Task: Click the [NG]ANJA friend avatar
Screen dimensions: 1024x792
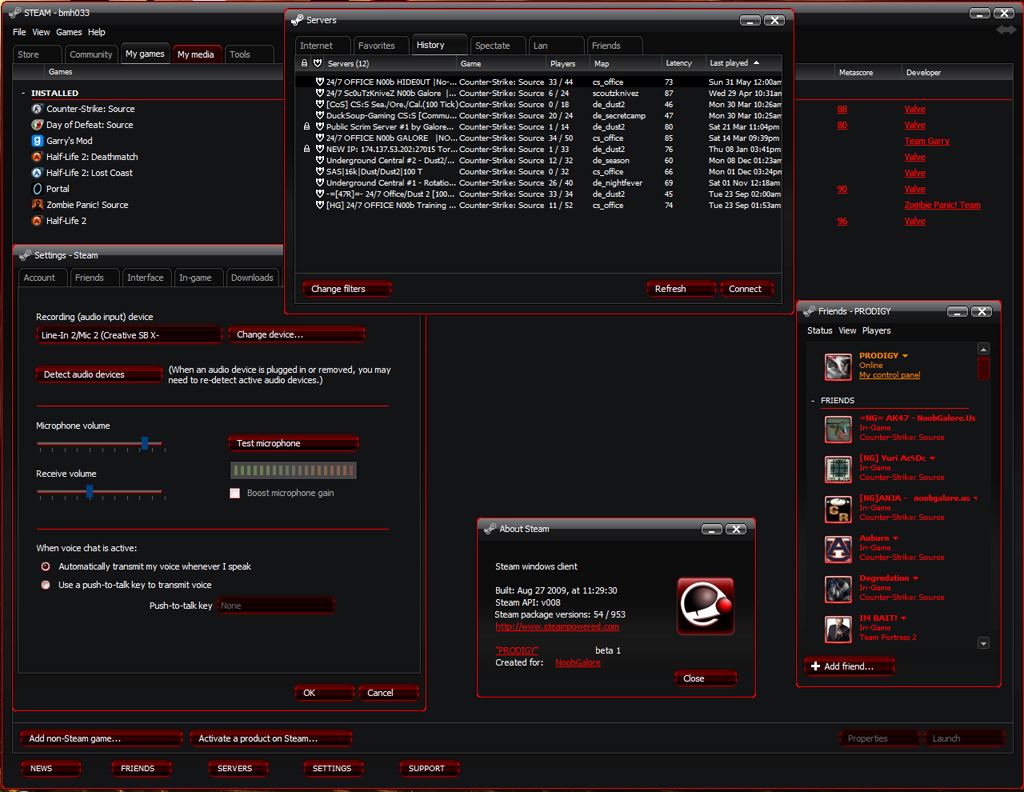Action: 838,509
